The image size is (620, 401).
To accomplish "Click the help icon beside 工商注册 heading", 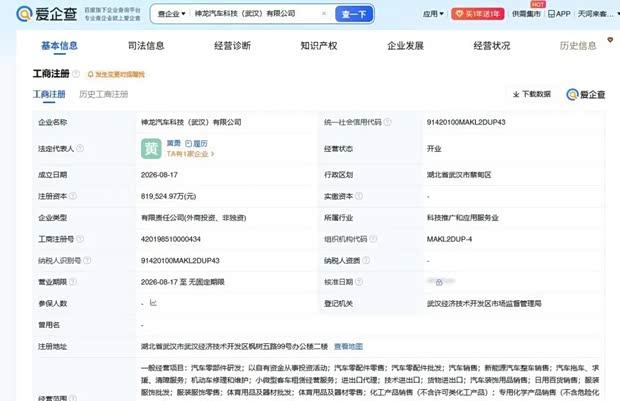I will [x=76, y=74].
